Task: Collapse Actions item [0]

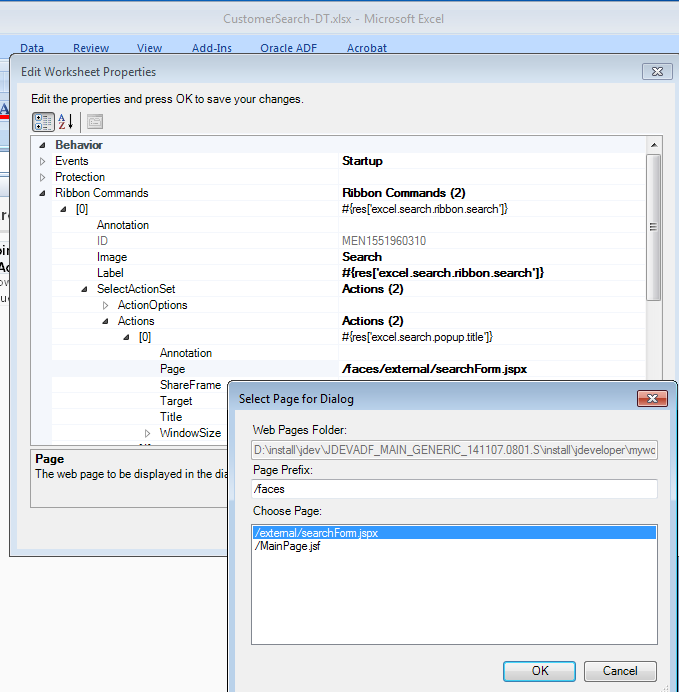Action: (x=126, y=337)
